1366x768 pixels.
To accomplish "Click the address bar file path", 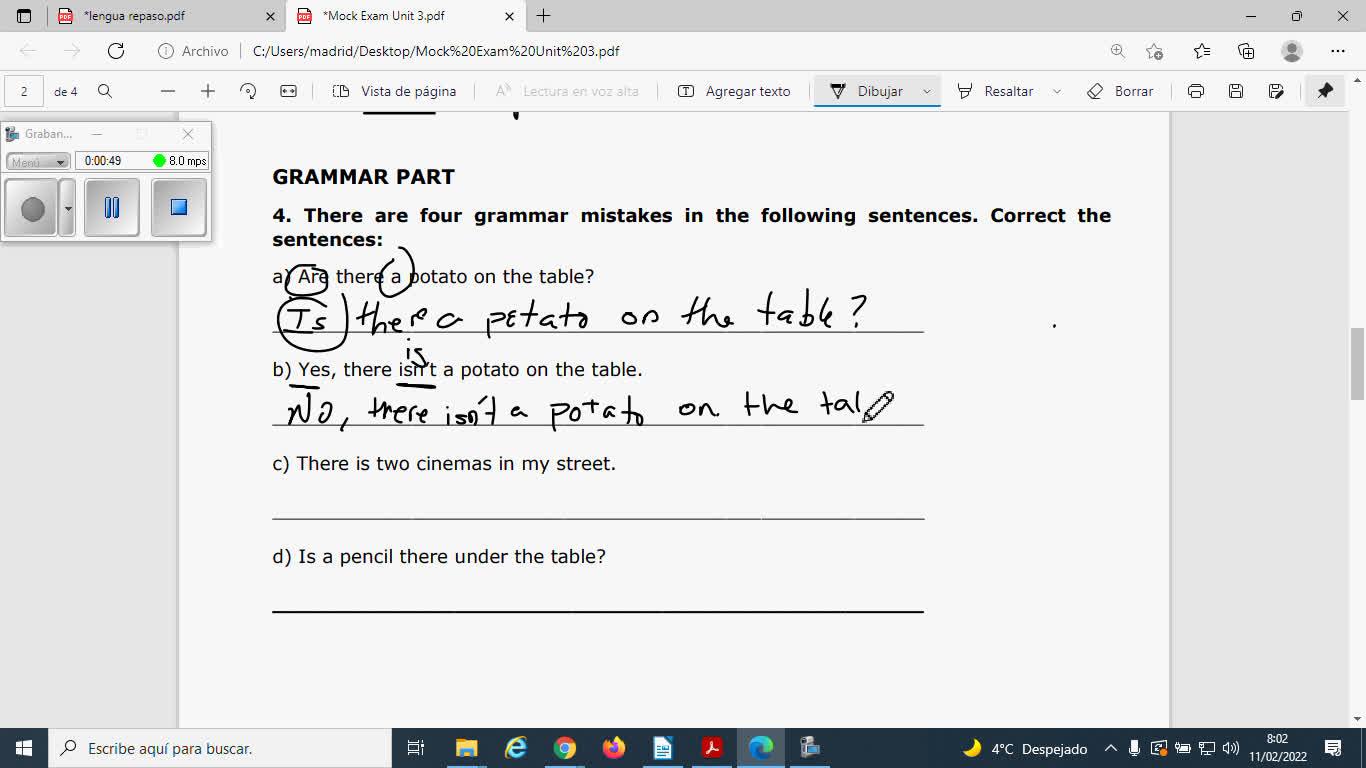I will pyautogui.click(x=436, y=51).
